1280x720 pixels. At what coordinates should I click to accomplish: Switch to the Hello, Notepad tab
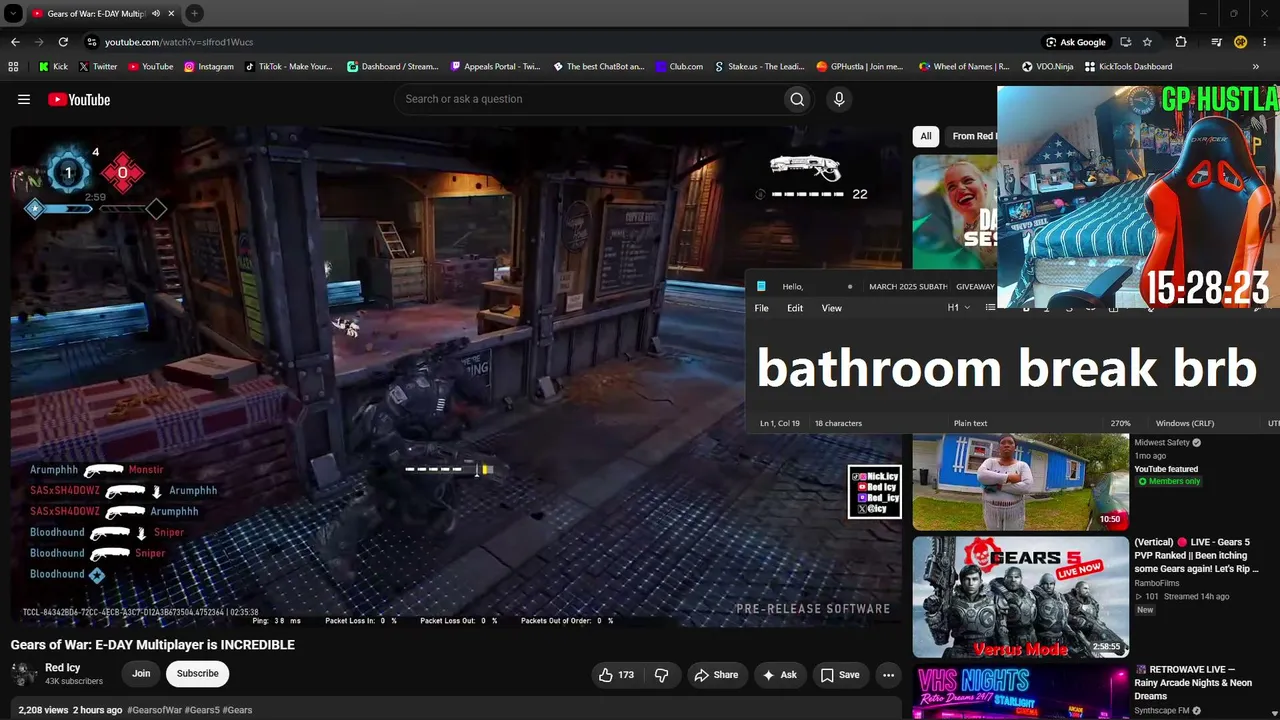pyautogui.click(x=805, y=287)
